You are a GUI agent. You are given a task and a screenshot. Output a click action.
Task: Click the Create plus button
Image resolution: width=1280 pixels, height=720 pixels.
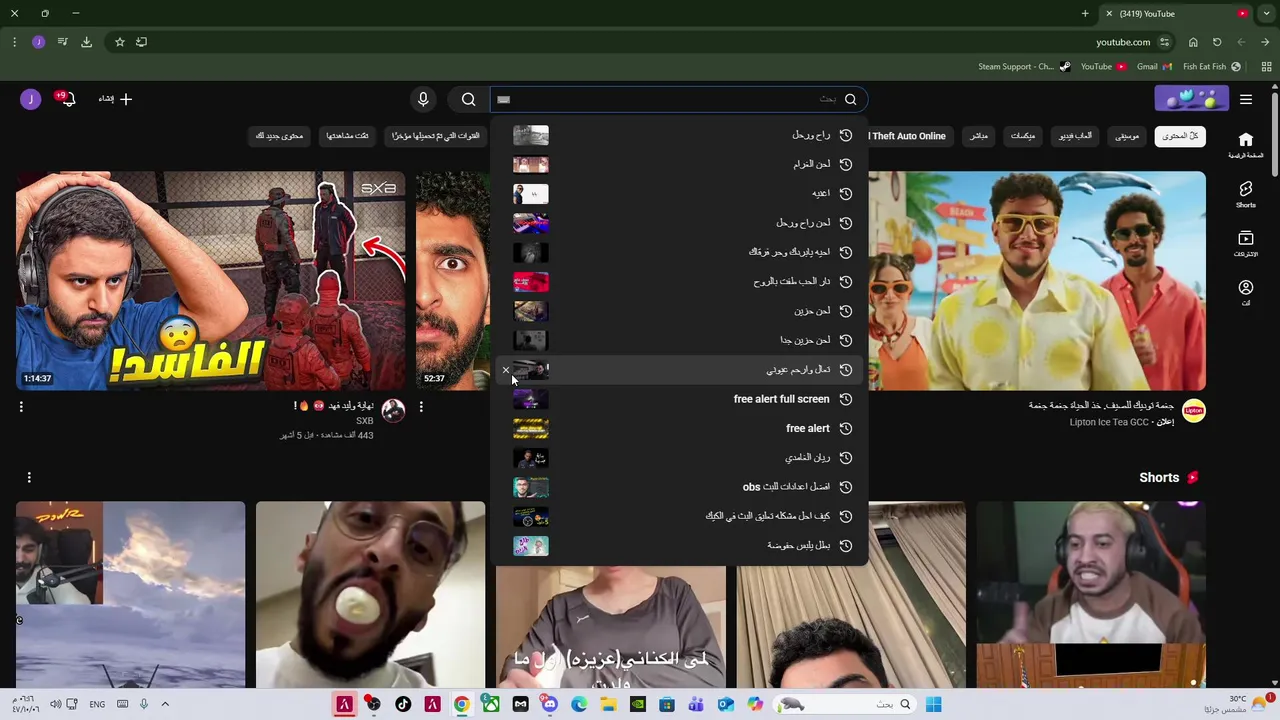pyautogui.click(x=115, y=99)
